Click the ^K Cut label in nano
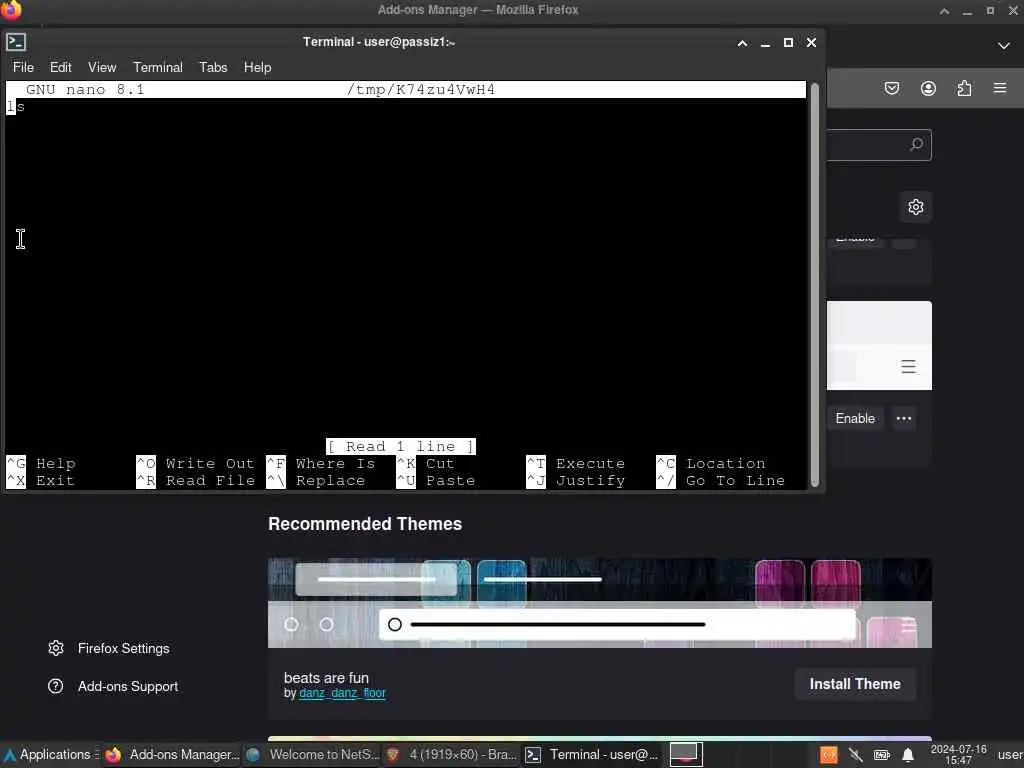The width and height of the screenshot is (1024, 768). [x=425, y=464]
